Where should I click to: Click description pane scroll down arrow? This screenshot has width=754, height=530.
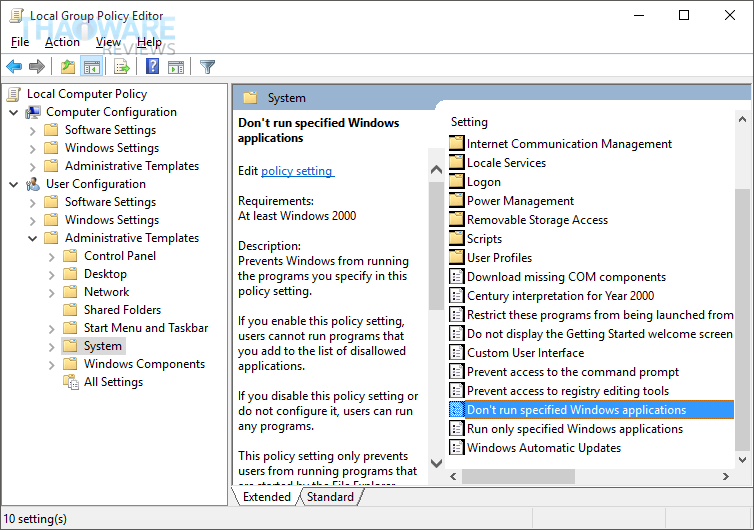(436, 464)
